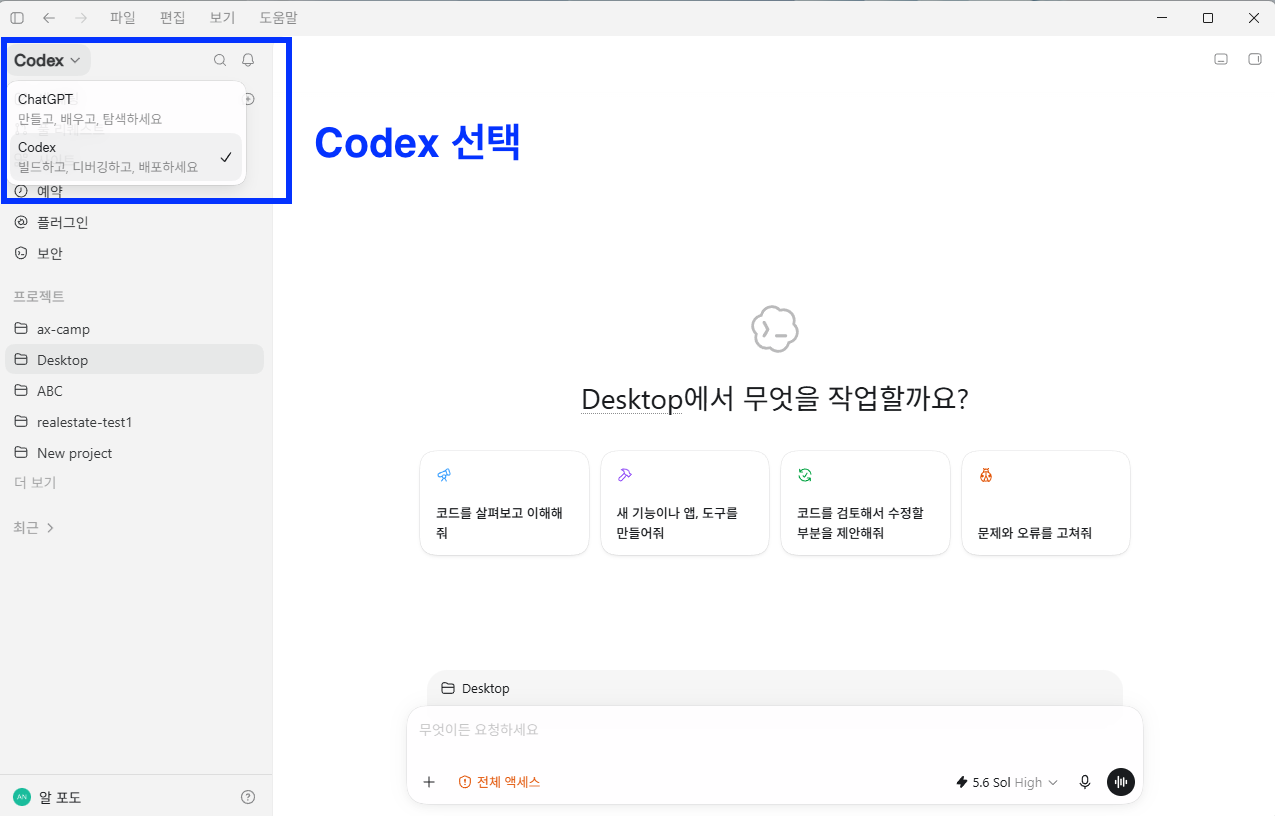Open 플러그인 in the sidebar

pyautogui.click(x=134, y=222)
